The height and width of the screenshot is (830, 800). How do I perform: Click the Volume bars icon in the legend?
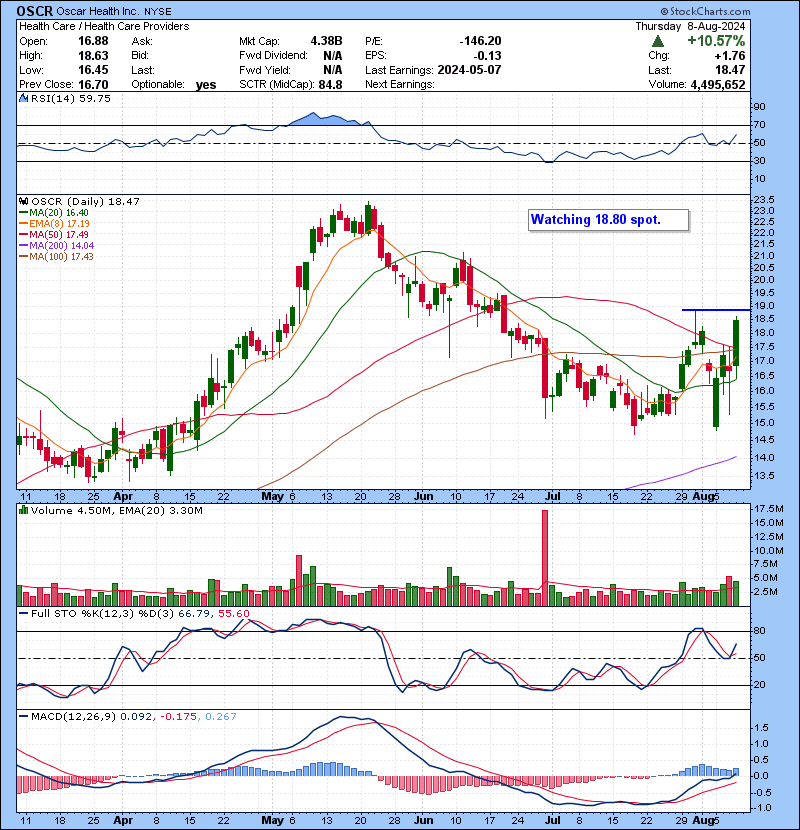coord(24,510)
